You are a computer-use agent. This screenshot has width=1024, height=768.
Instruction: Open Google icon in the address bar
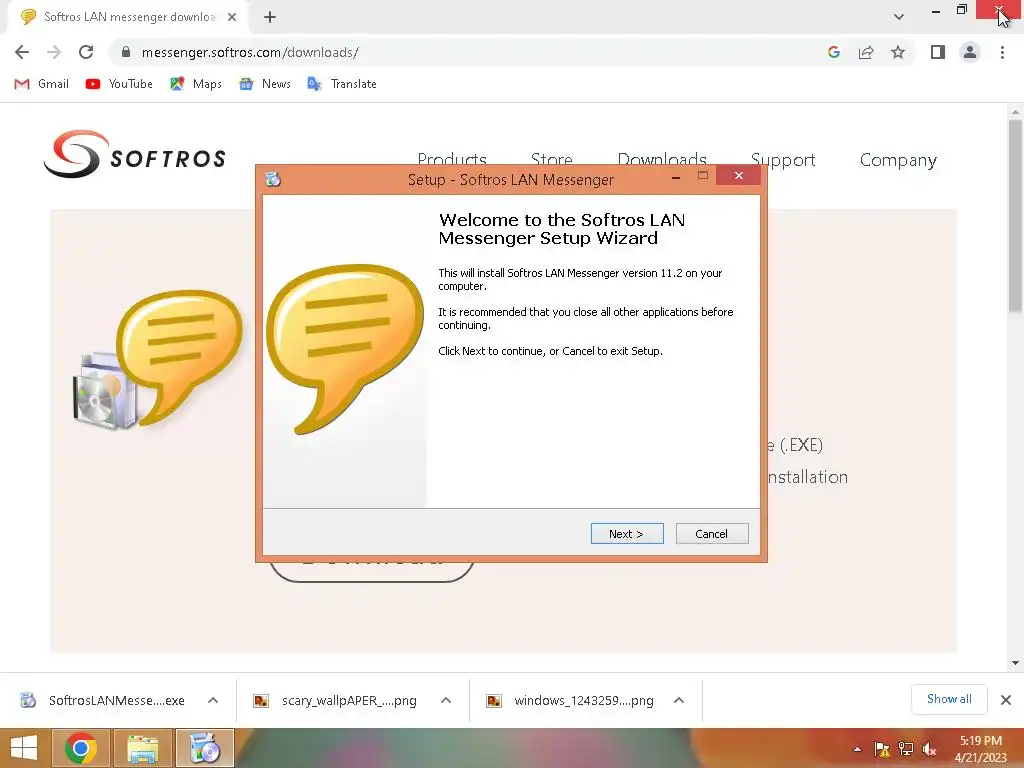pos(833,52)
